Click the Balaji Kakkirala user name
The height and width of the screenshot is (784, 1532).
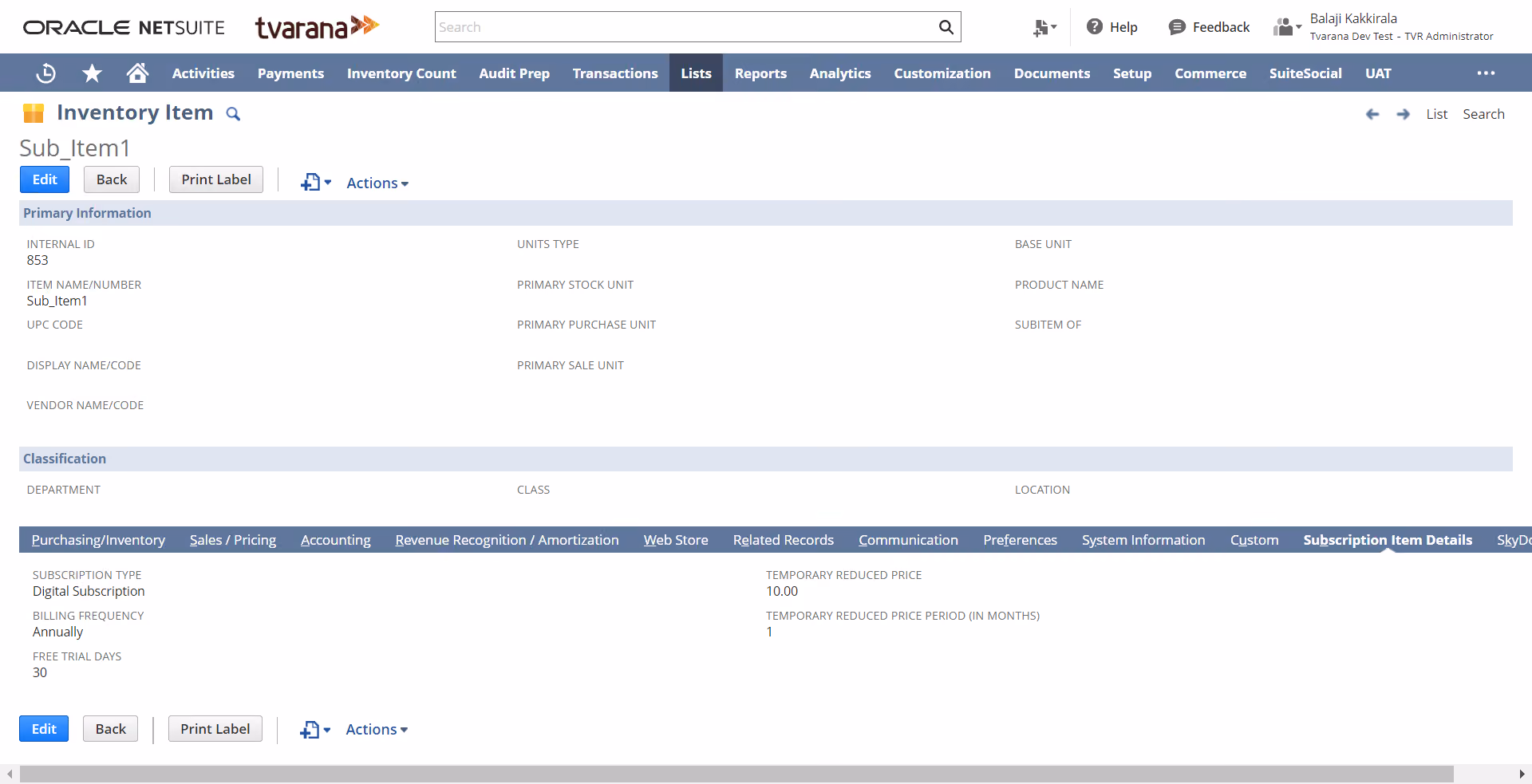coord(1353,18)
